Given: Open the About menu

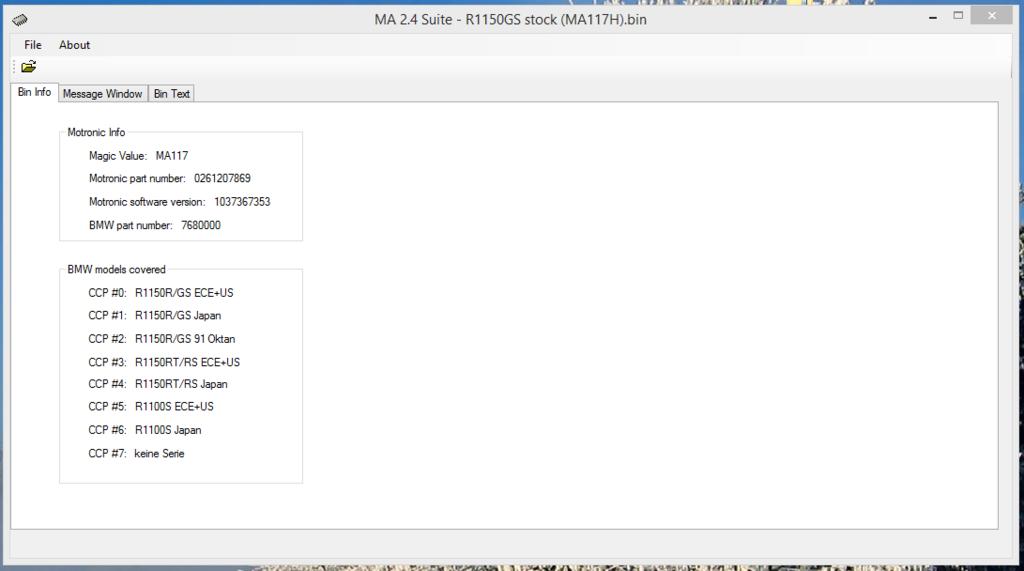Looking at the screenshot, I should [x=74, y=45].
